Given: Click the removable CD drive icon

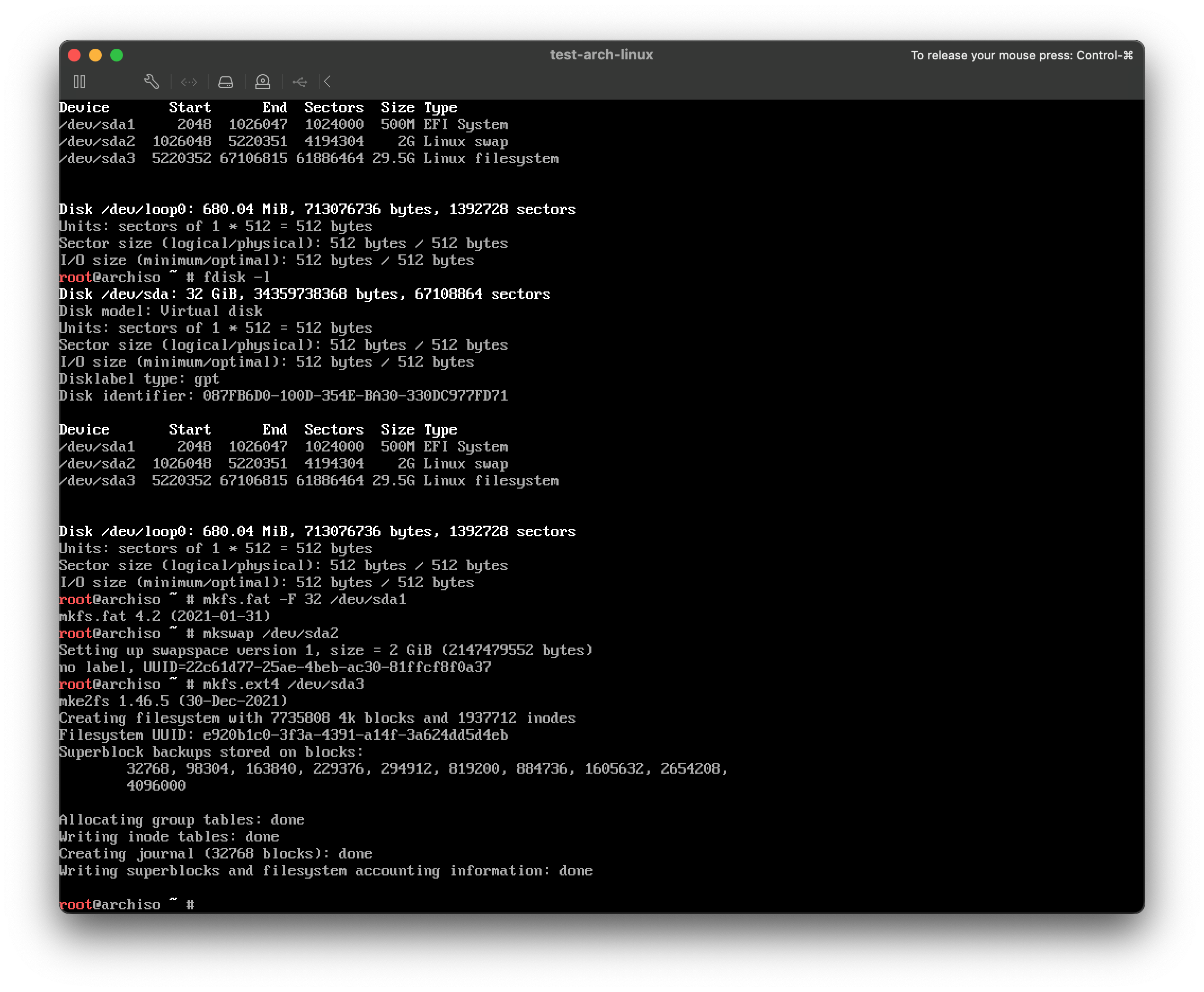Looking at the screenshot, I should pos(263,82).
